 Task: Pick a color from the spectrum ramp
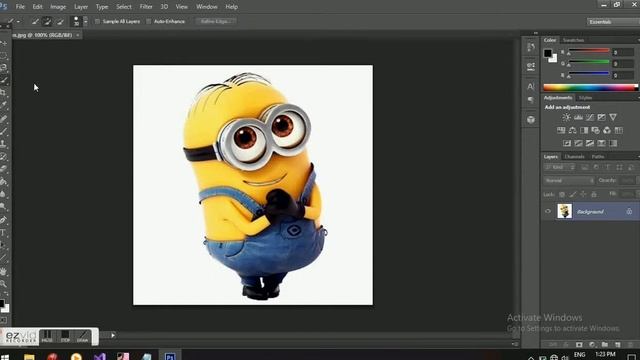click(x=590, y=87)
